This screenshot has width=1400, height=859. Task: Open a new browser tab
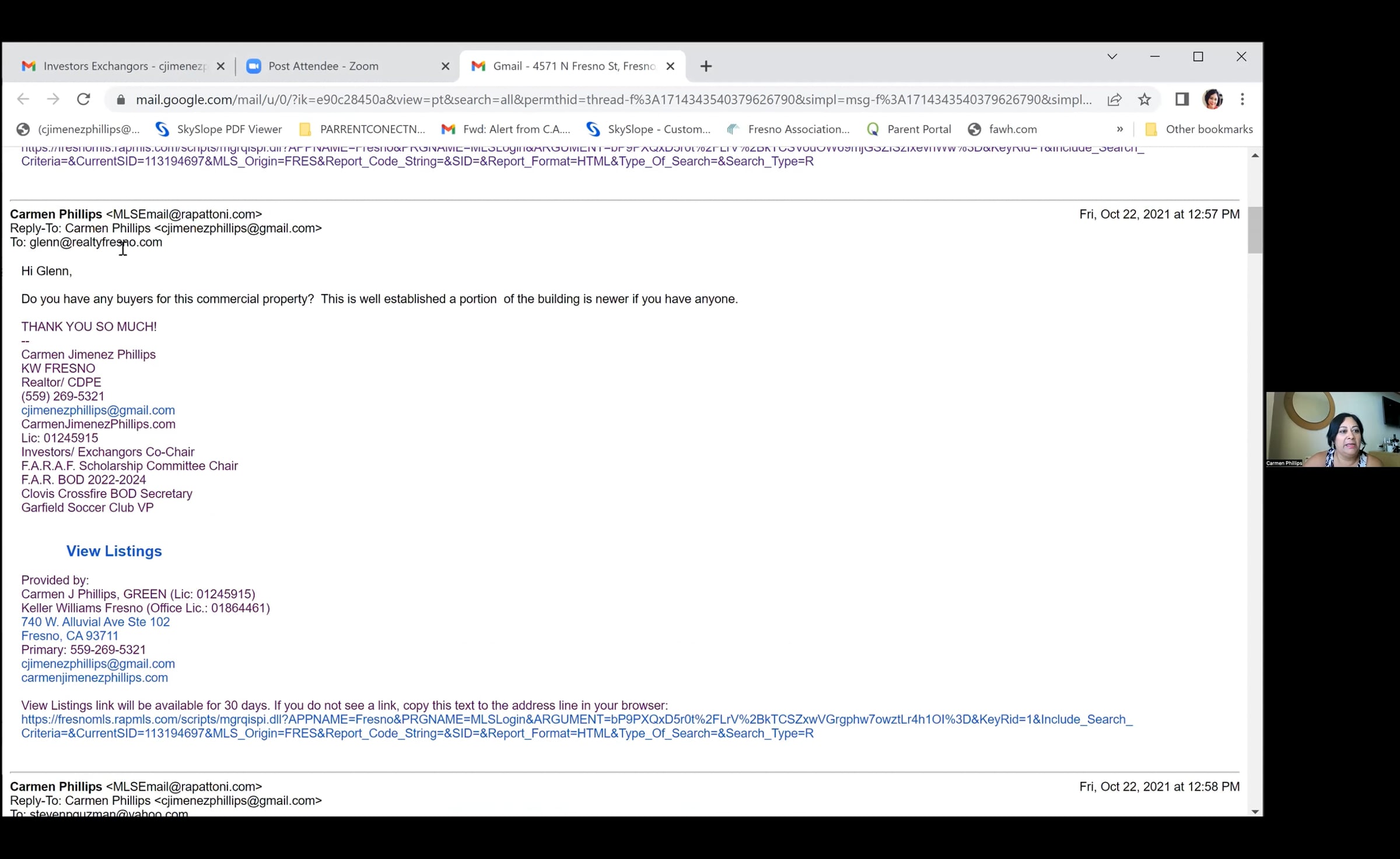(706, 66)
